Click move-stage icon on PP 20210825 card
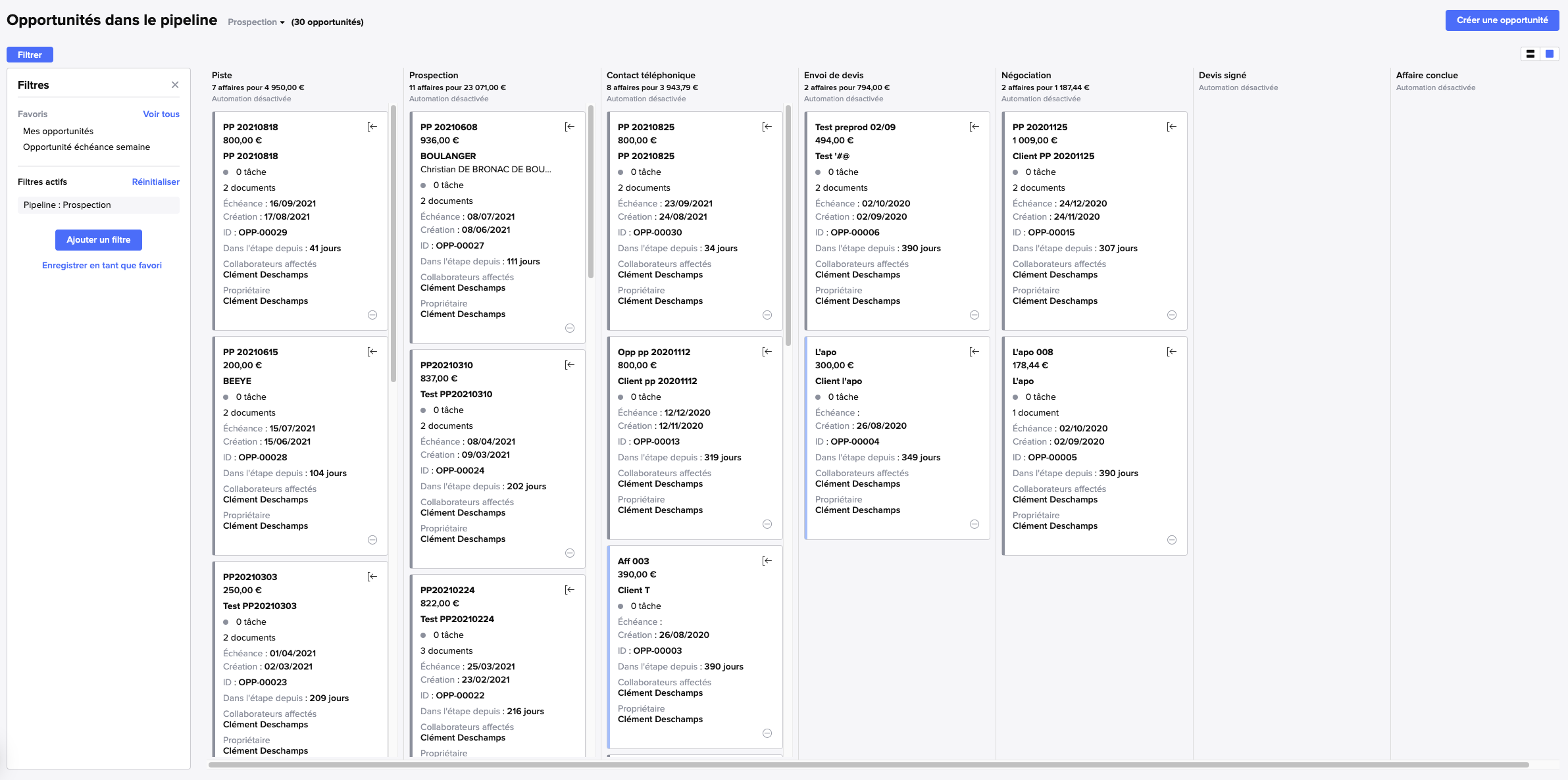1568x780 pixels. pyautogui.click(x=767, y=127)
